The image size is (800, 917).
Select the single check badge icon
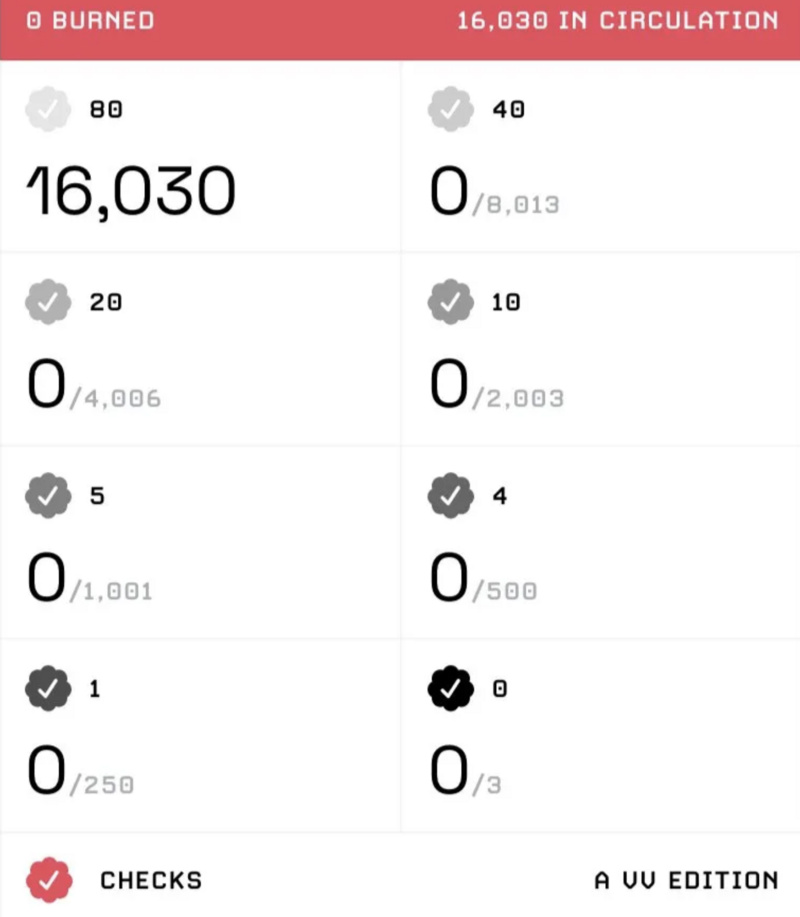pos(47,688)
